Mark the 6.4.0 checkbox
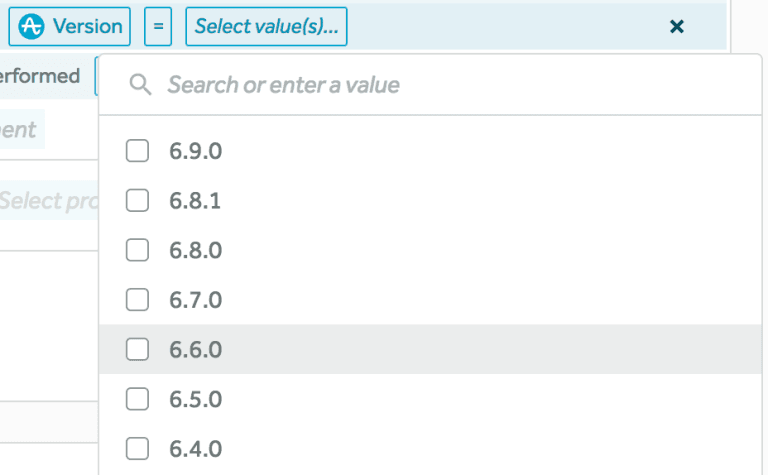The image size is (768, 475). coord(137,448)
